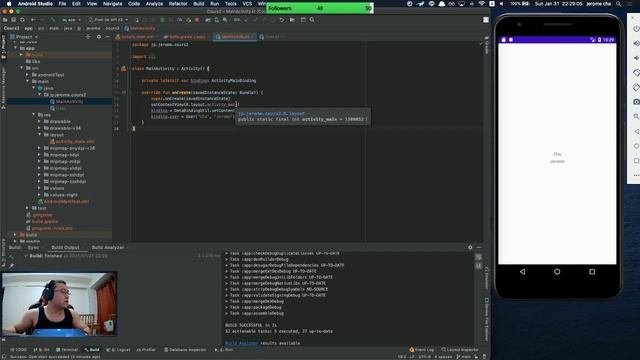
Task: Open Event Log in status bar
Action: 422,350
